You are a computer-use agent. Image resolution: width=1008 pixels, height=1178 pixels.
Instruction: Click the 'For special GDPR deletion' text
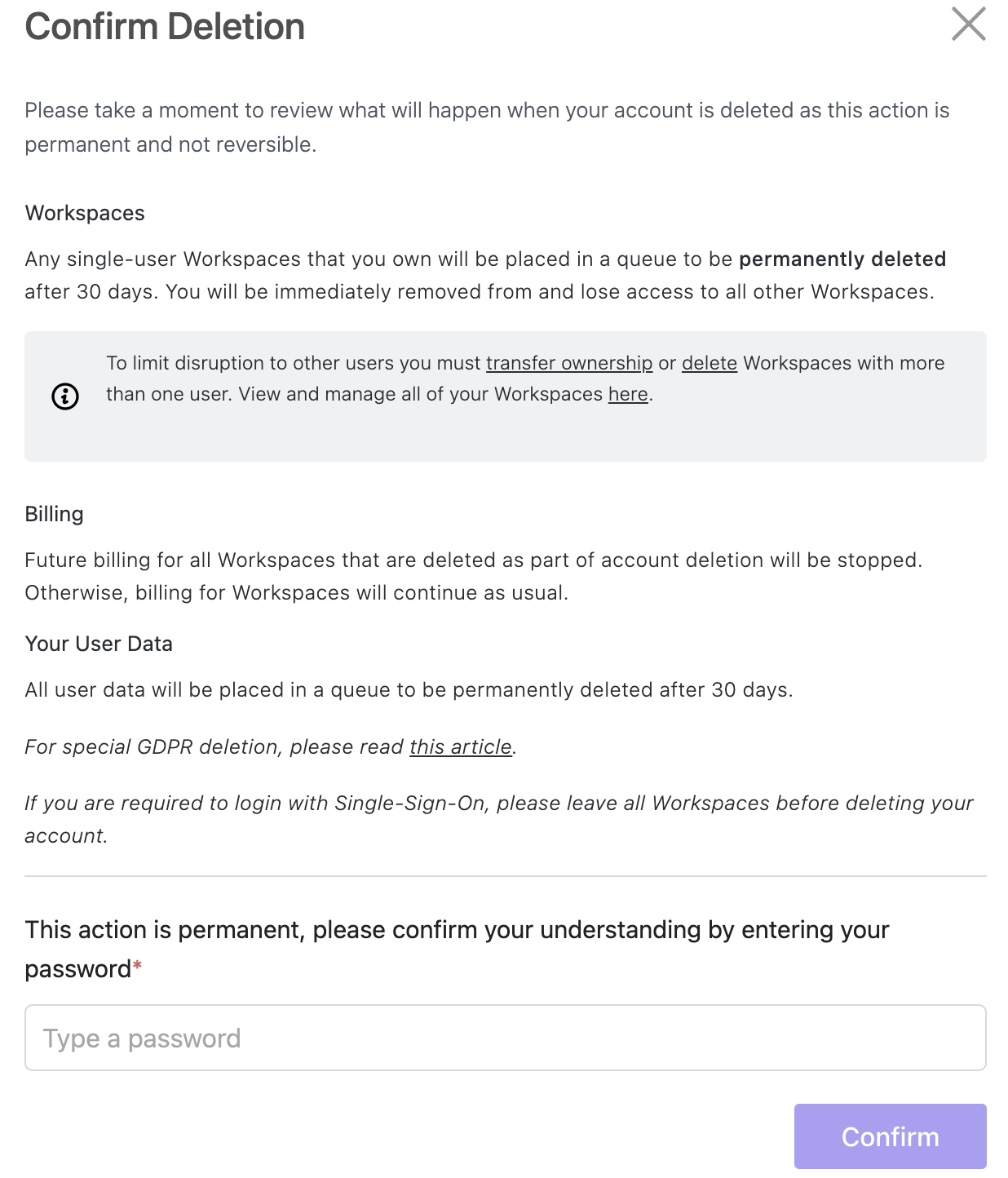click(x=215, y=746)
